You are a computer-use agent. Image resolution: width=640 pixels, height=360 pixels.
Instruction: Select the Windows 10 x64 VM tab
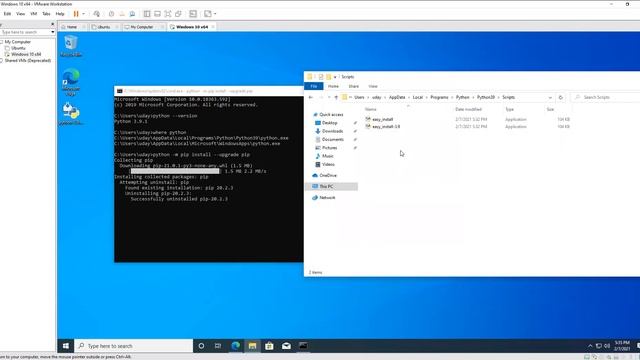[192, 27]
